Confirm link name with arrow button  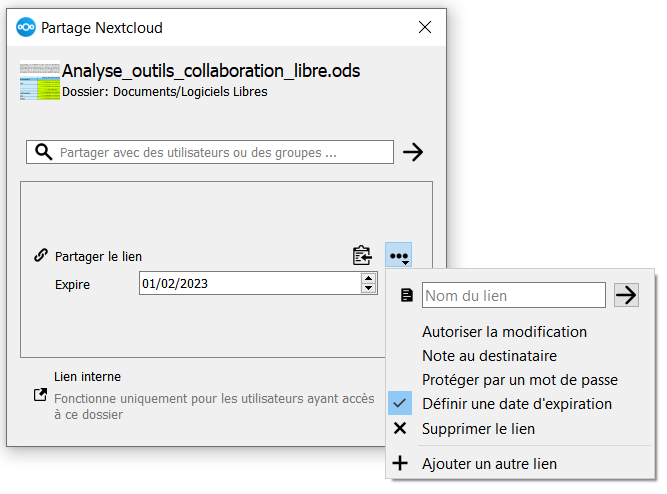(626, 295)
